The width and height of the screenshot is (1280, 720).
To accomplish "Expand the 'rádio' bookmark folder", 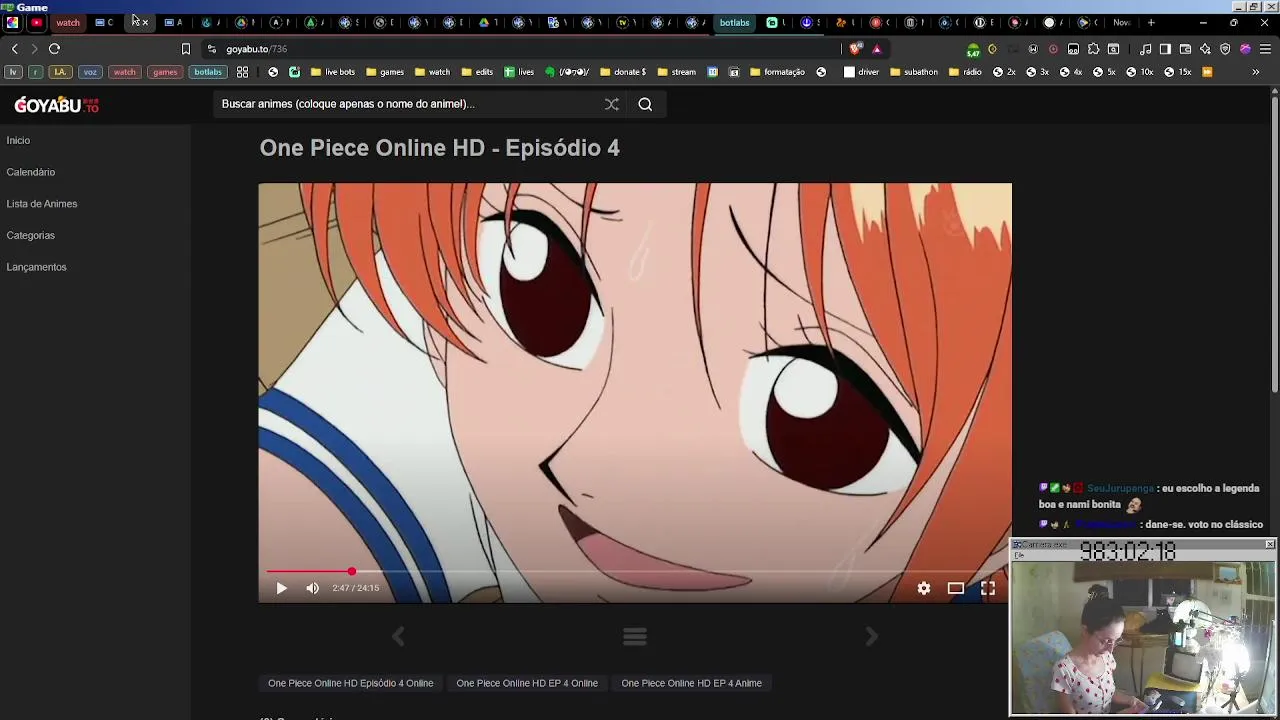I will coord(965,72).
